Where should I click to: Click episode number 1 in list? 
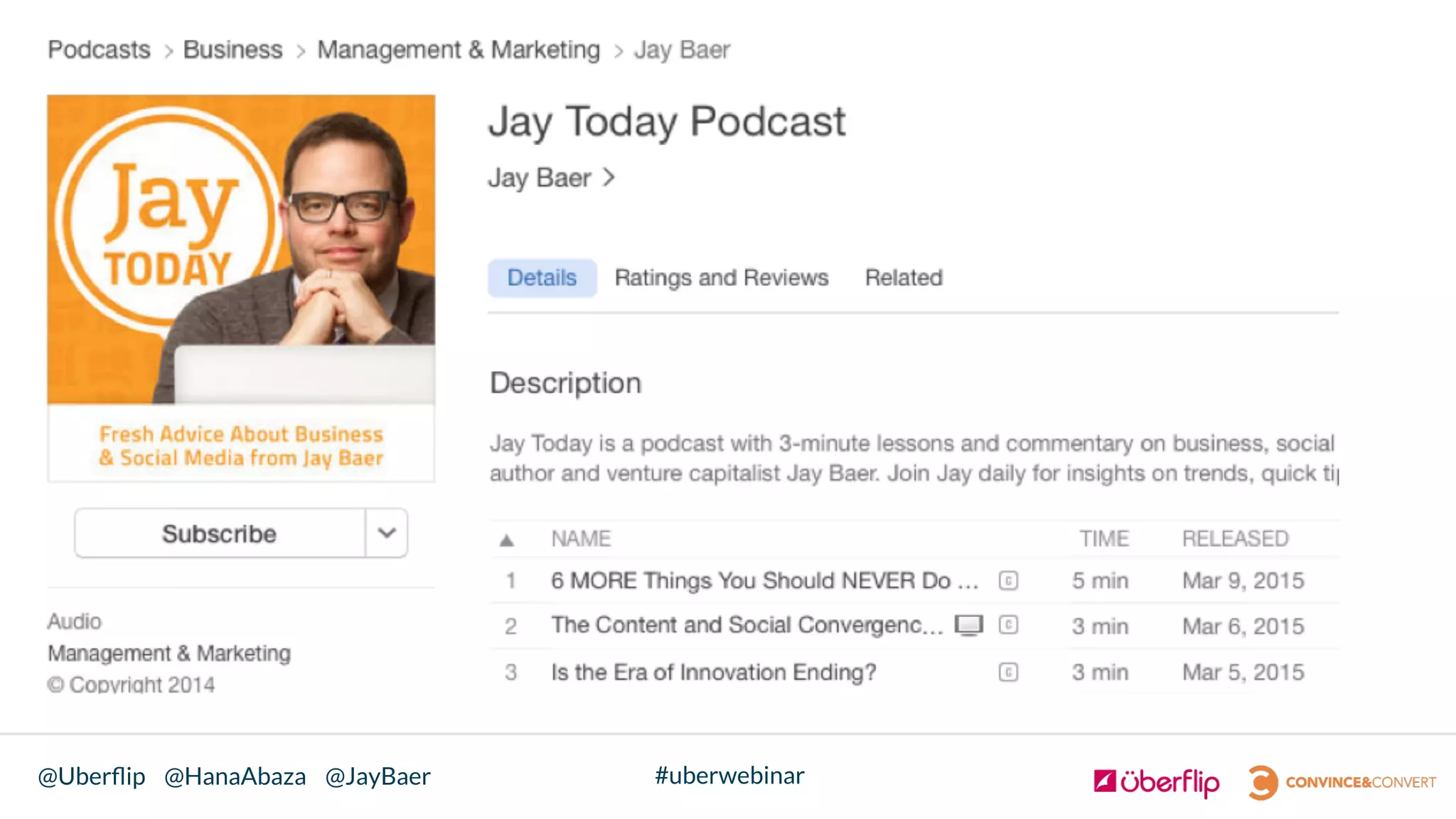510,581
